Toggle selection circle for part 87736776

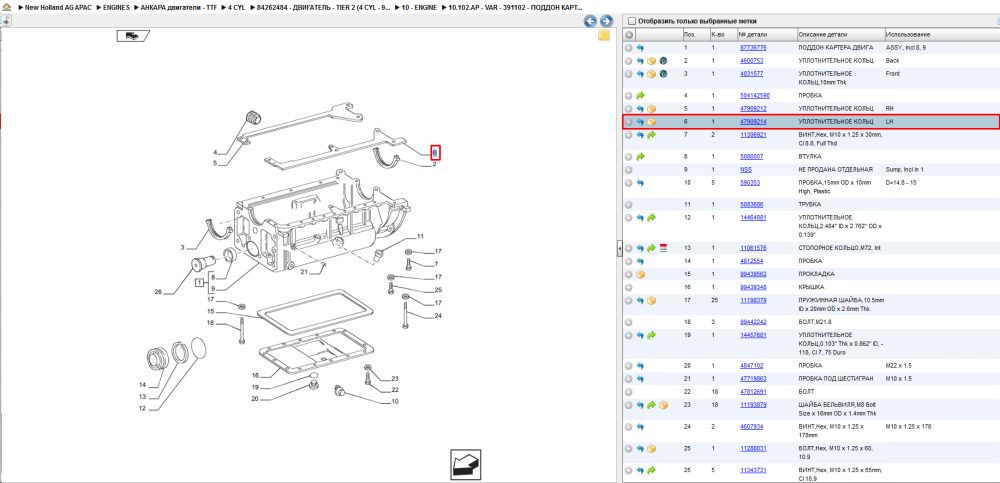point(629,48)
